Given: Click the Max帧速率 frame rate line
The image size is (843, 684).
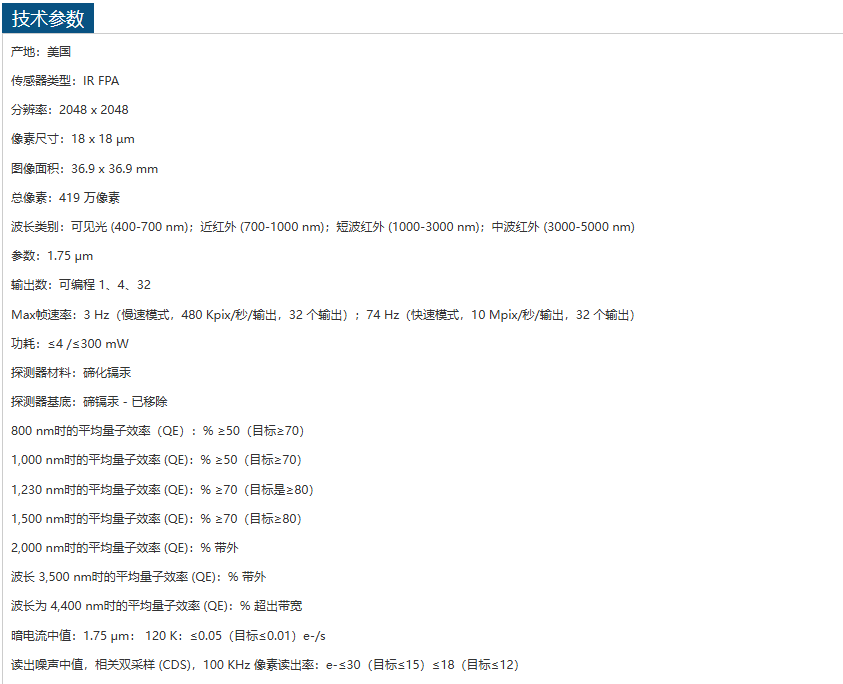Looking at the screenshot, I should [322, 314].
